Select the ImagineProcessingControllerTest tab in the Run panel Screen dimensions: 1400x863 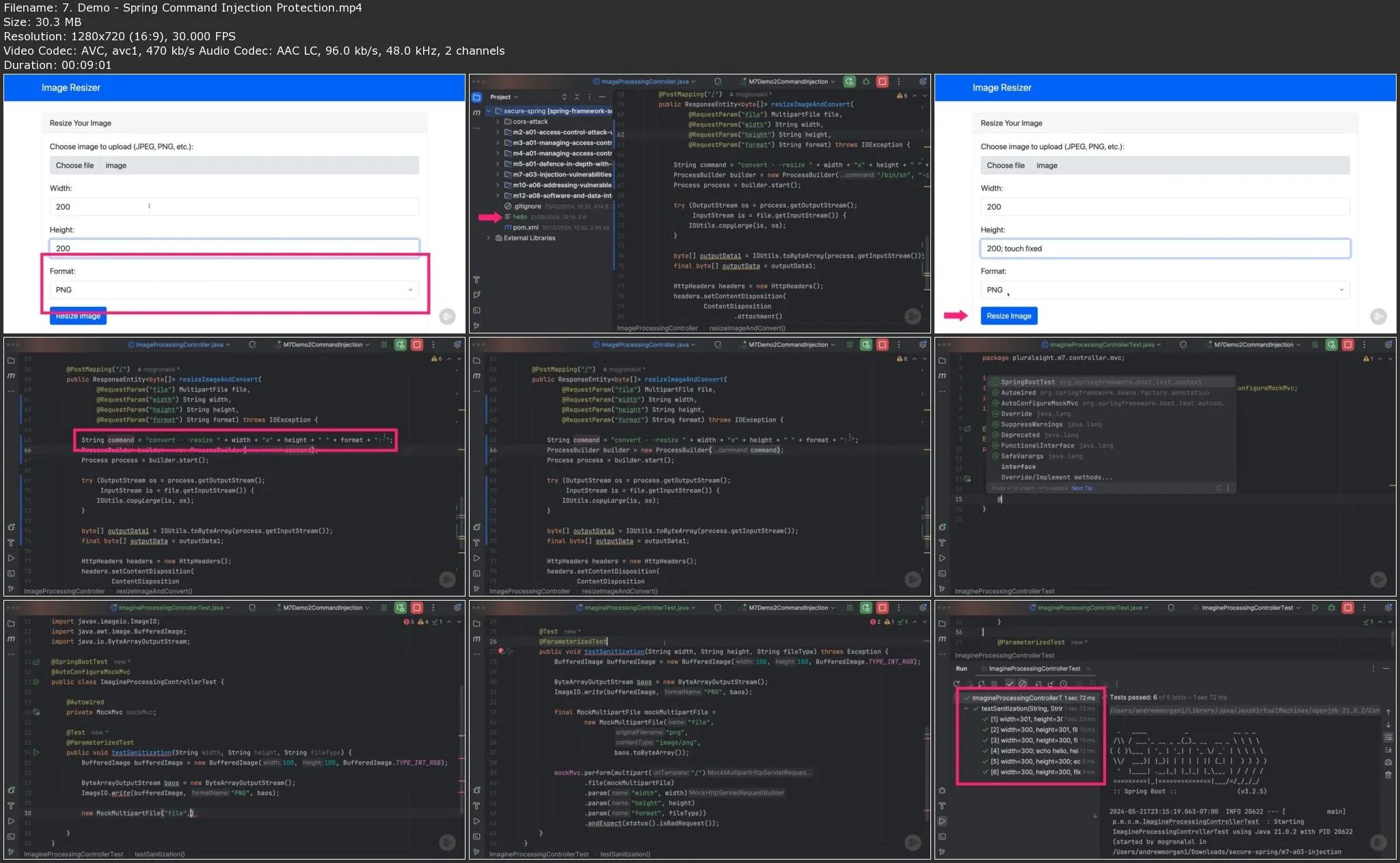click(1034, 668)
